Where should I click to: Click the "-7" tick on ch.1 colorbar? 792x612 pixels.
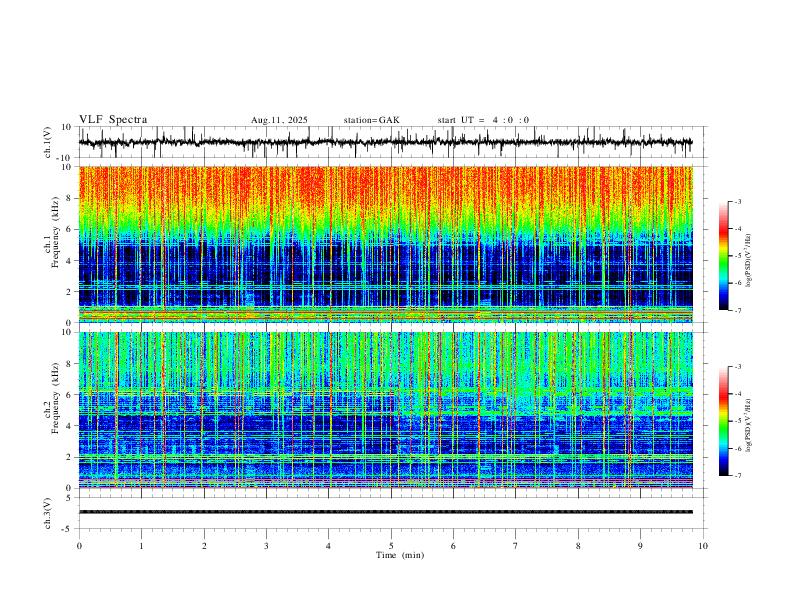737,310
